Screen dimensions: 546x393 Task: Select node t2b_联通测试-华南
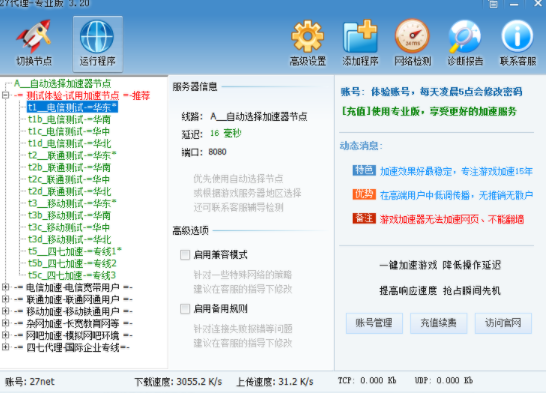(x=69, y=167)
